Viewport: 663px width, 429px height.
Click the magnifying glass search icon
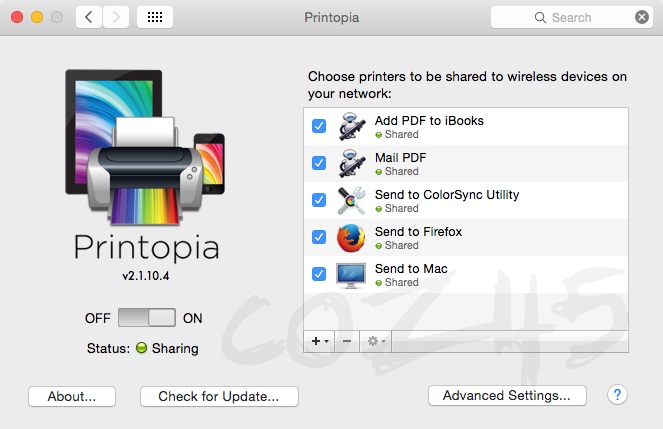540,17
